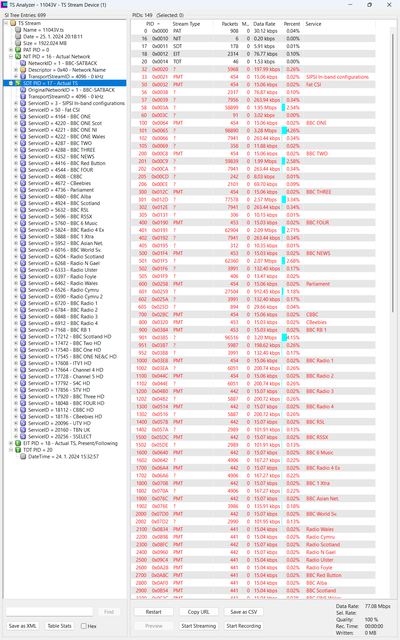400x640 pixels.
Task: Collapse the TDT PID = 20 node
Action: (11, 450)
